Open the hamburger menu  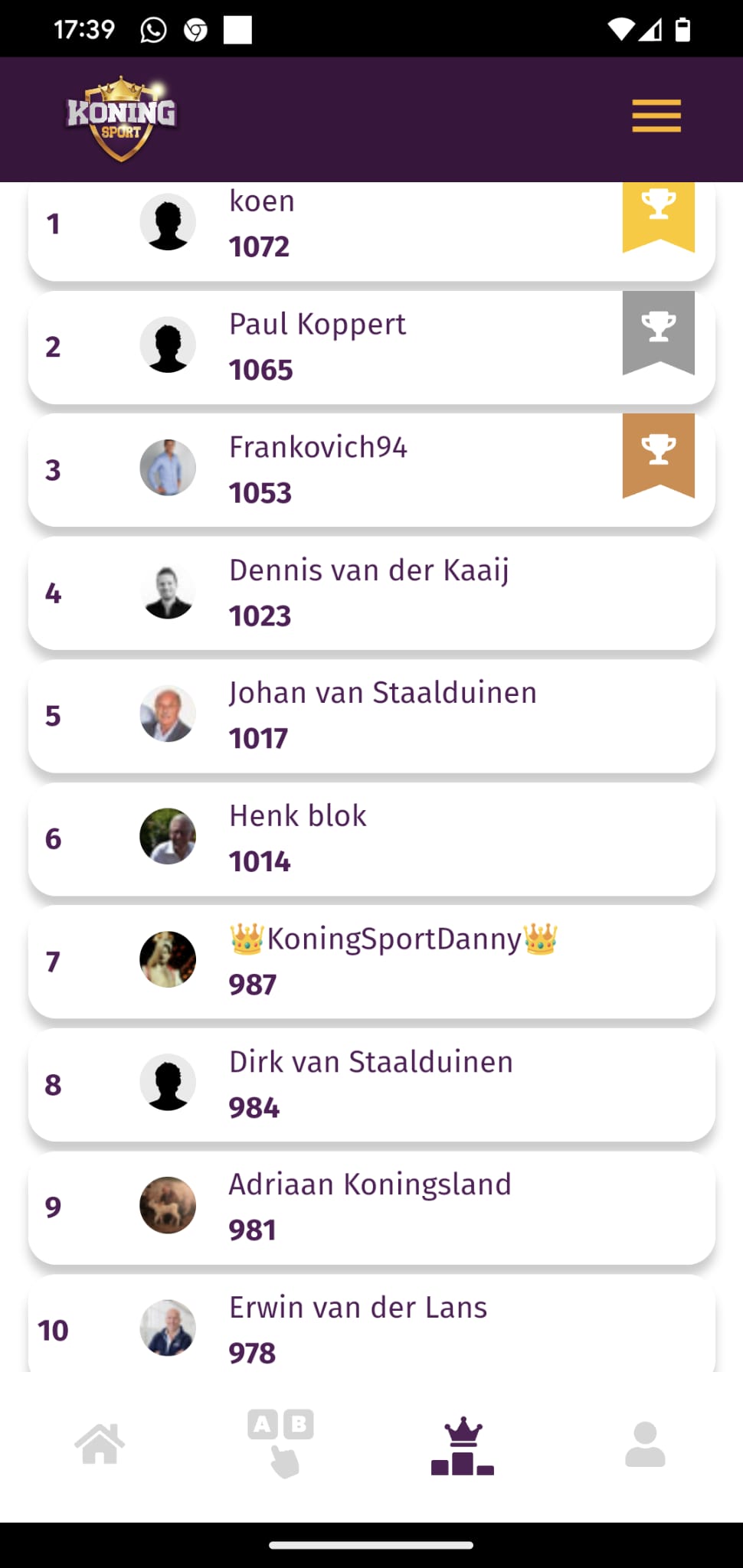pos(656,116)
